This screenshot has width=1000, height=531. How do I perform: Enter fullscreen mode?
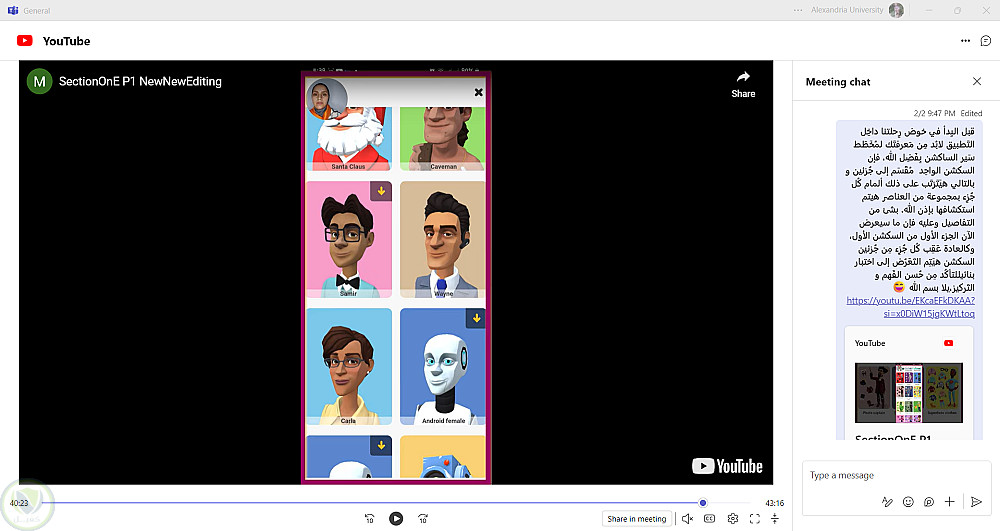pyautogui.click(x=755, y=519)
